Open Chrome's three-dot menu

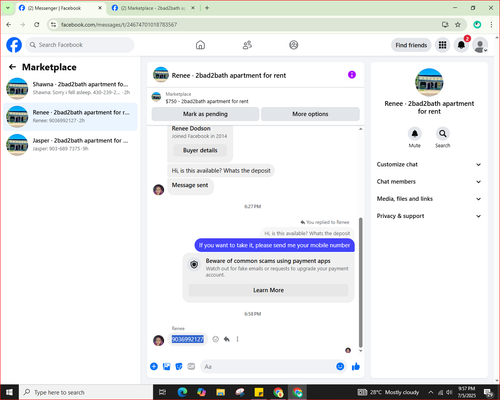point(491,24)
